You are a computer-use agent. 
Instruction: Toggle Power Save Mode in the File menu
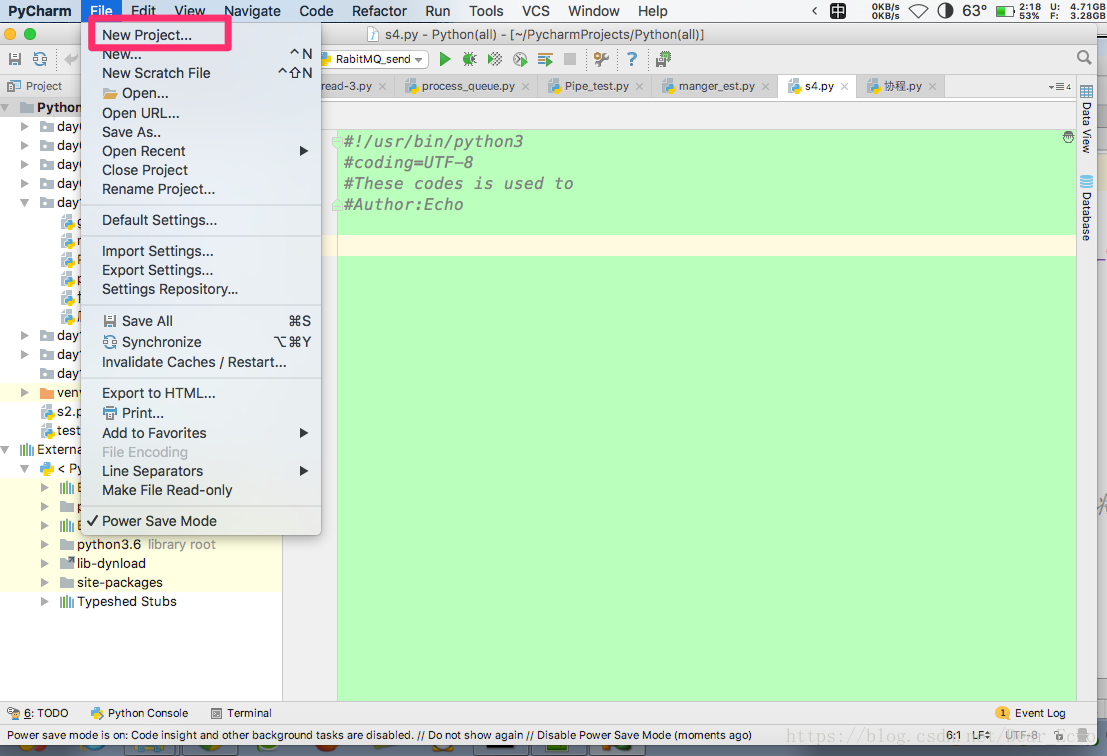[x=201, y=521]
